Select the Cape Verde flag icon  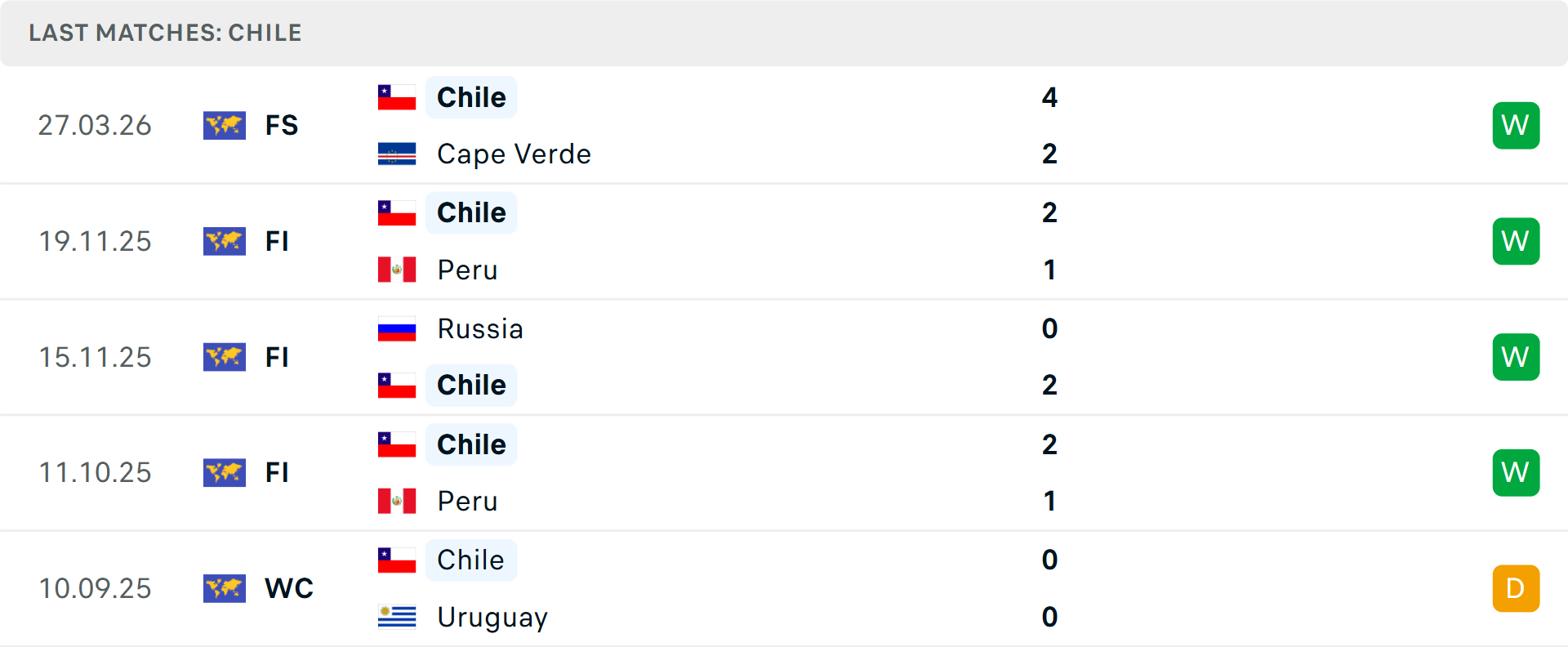pyautogui.click(x=397, y=153)
